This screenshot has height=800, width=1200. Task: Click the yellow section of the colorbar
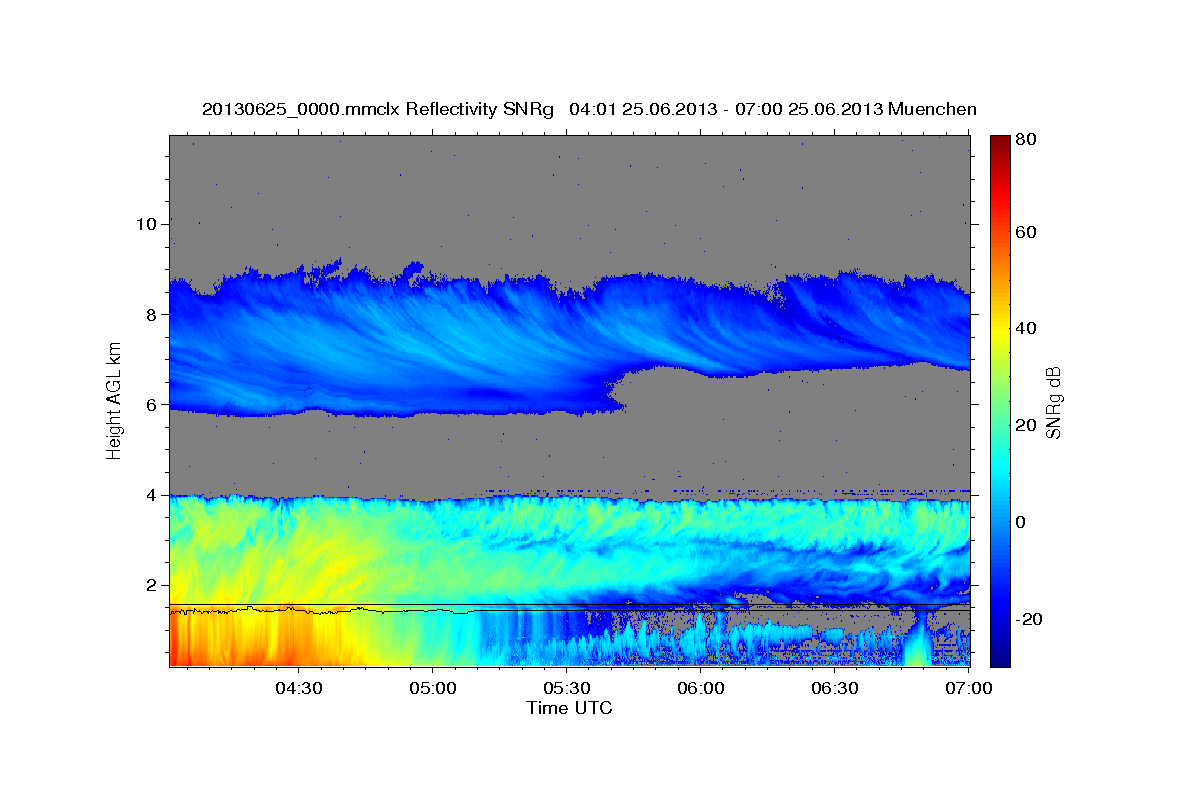point(999,330)
